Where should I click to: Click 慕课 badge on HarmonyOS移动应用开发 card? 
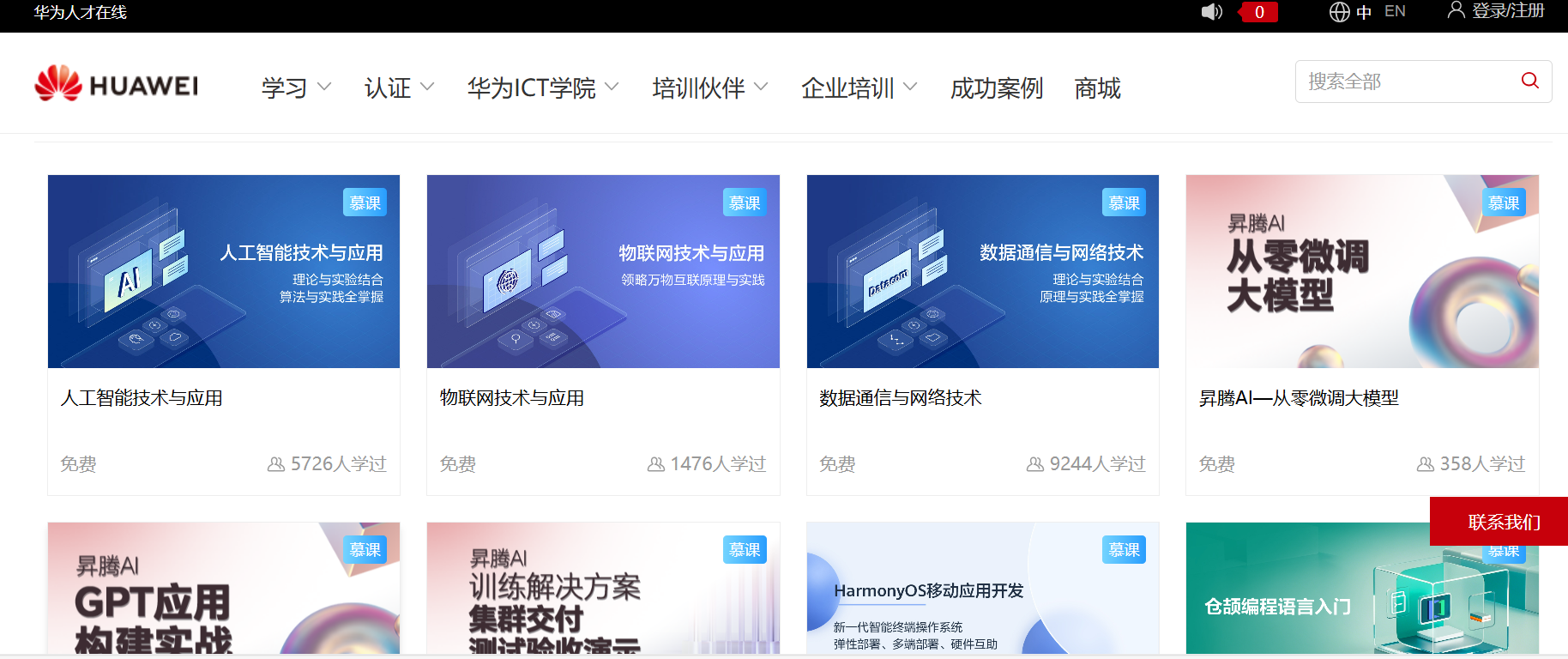click(1124, 549)
